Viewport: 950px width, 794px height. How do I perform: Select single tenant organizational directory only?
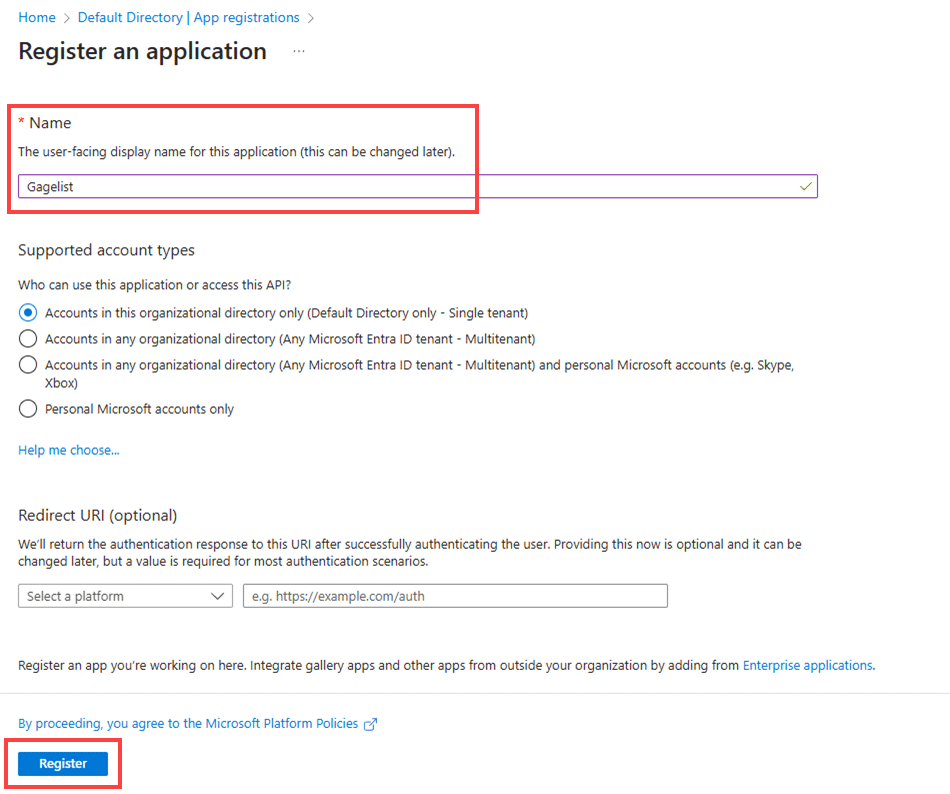click(28, 313)
